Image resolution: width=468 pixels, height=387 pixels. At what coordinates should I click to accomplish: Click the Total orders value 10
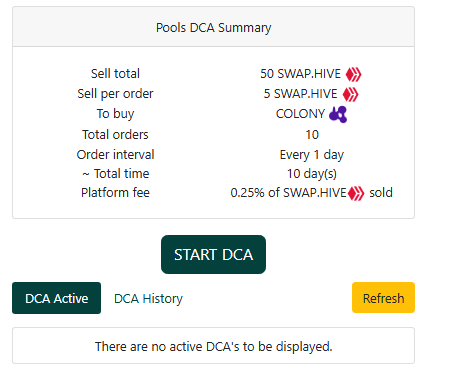click(x=312, y=135)
